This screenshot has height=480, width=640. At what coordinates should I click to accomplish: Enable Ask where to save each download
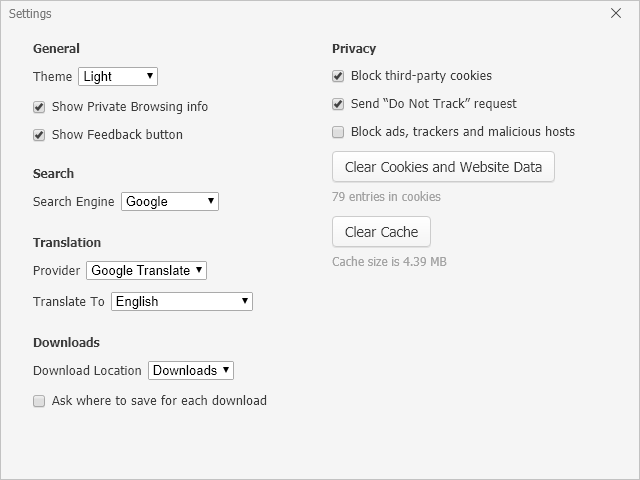[39, 401]
